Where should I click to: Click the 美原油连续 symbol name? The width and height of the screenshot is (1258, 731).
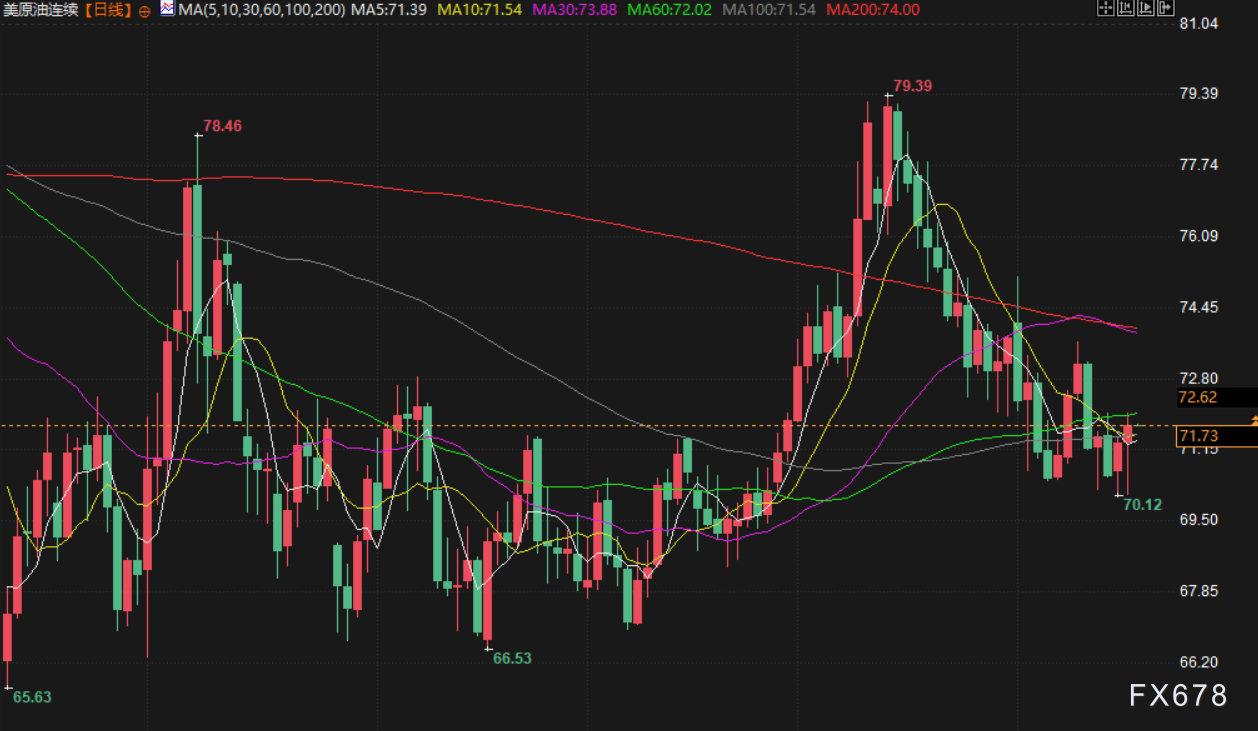[41, 10]
